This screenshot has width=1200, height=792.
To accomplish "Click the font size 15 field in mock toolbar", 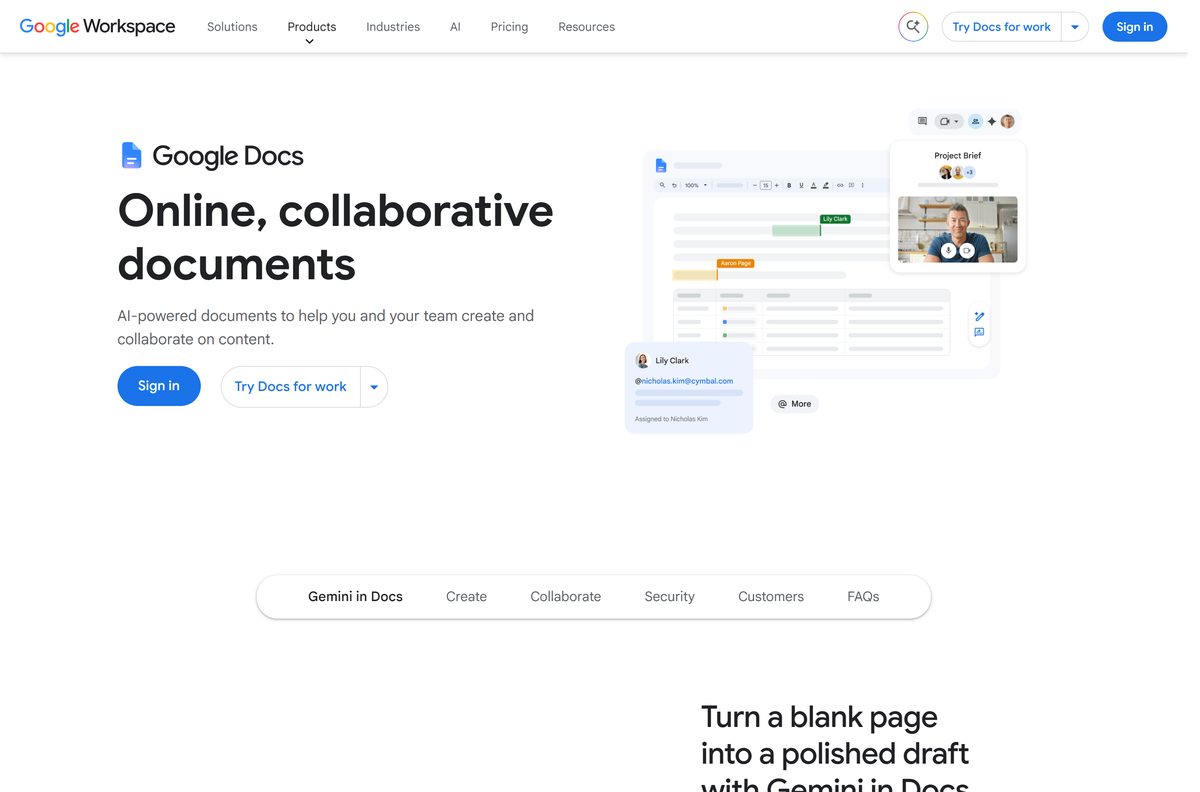I will 765,185.
